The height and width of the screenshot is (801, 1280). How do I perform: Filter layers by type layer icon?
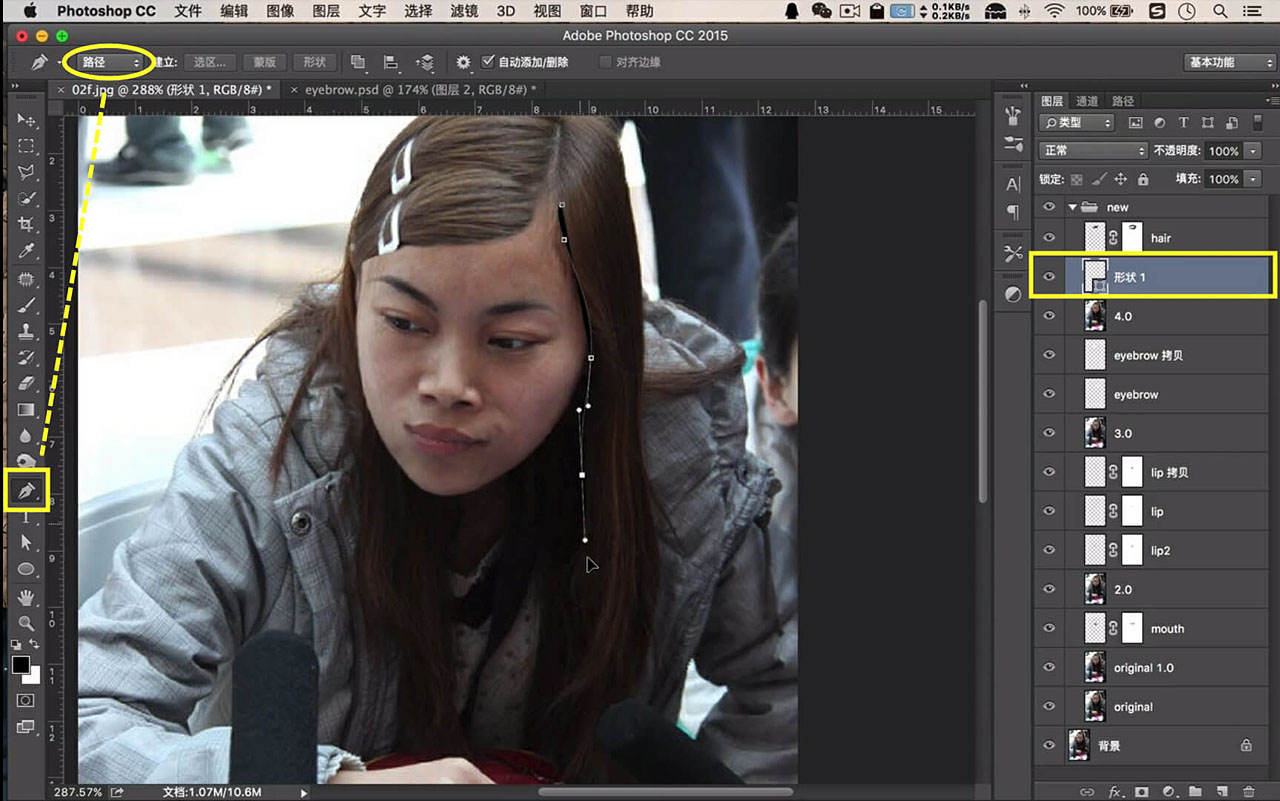[x=1183, y=123]
